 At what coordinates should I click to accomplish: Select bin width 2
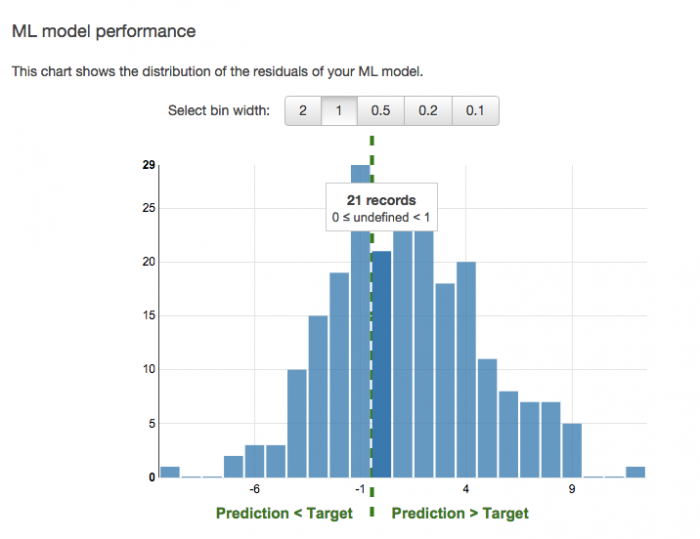[x=303, y=111]
